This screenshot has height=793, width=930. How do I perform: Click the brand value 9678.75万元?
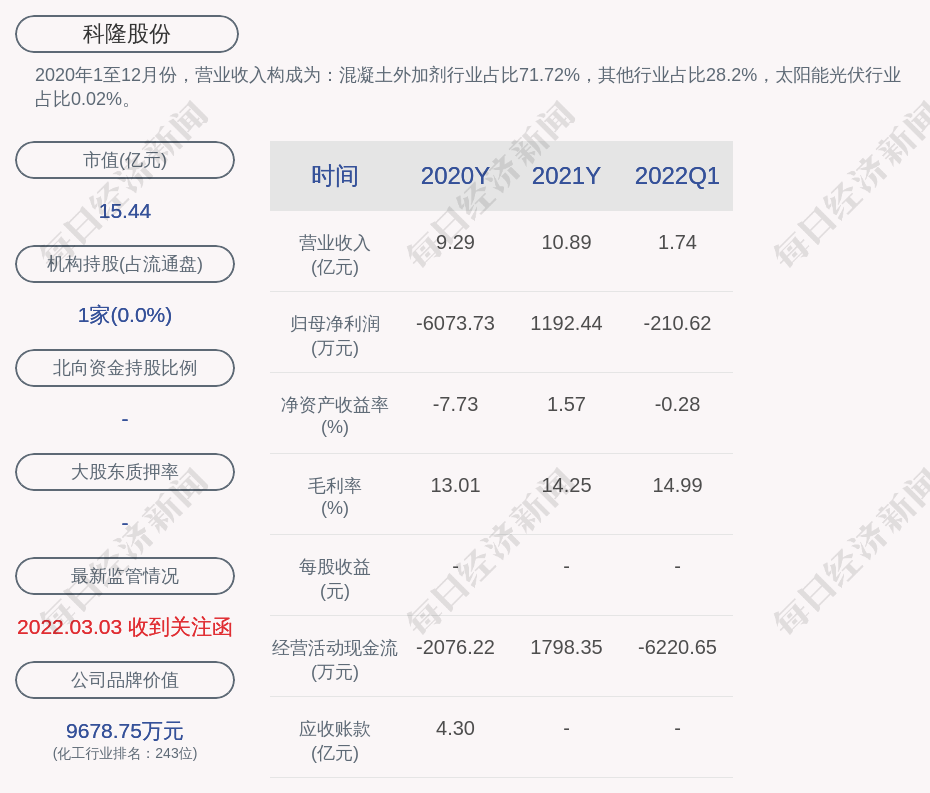click(125, 731)
